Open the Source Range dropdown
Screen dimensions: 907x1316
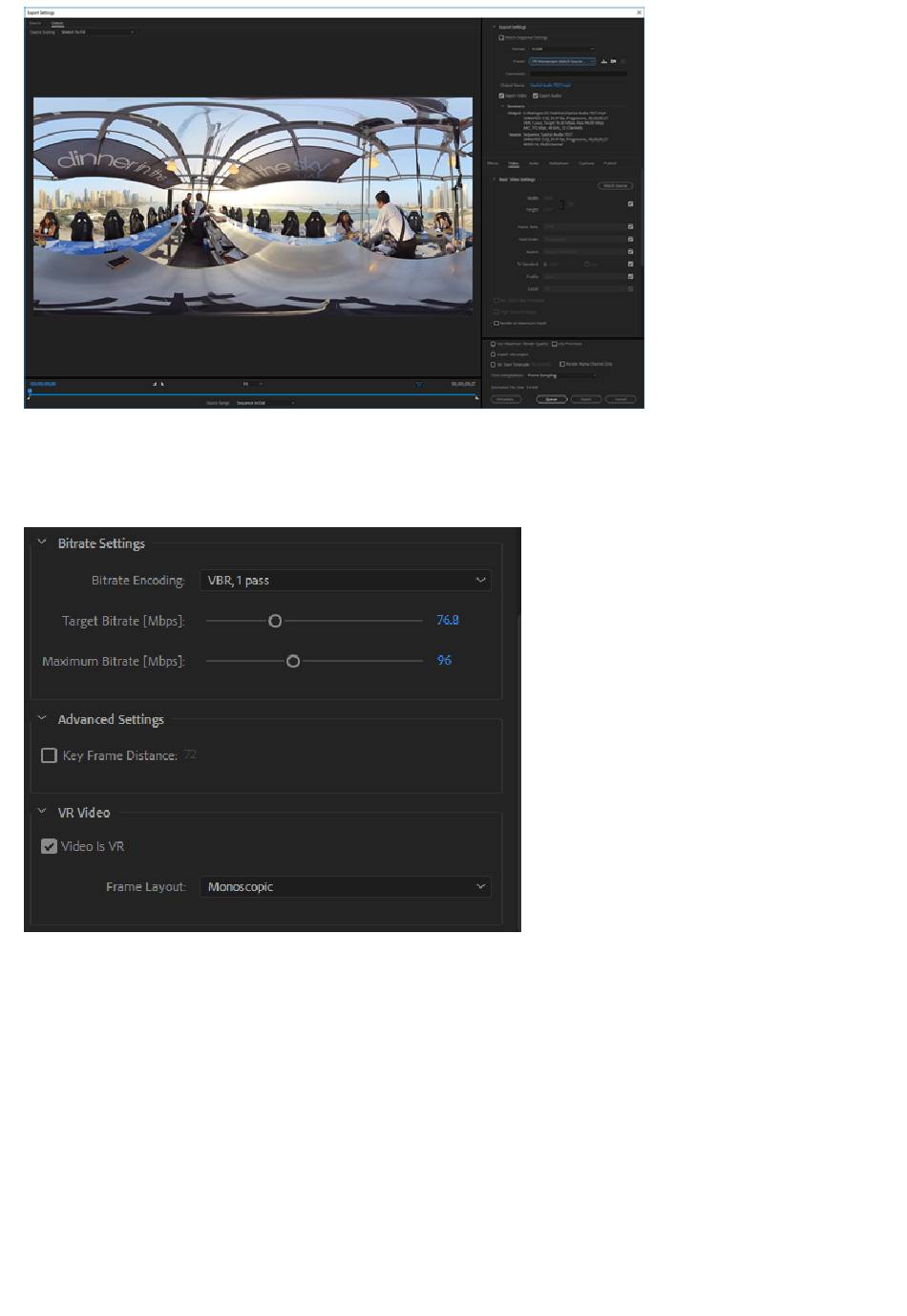click(264, 403)
